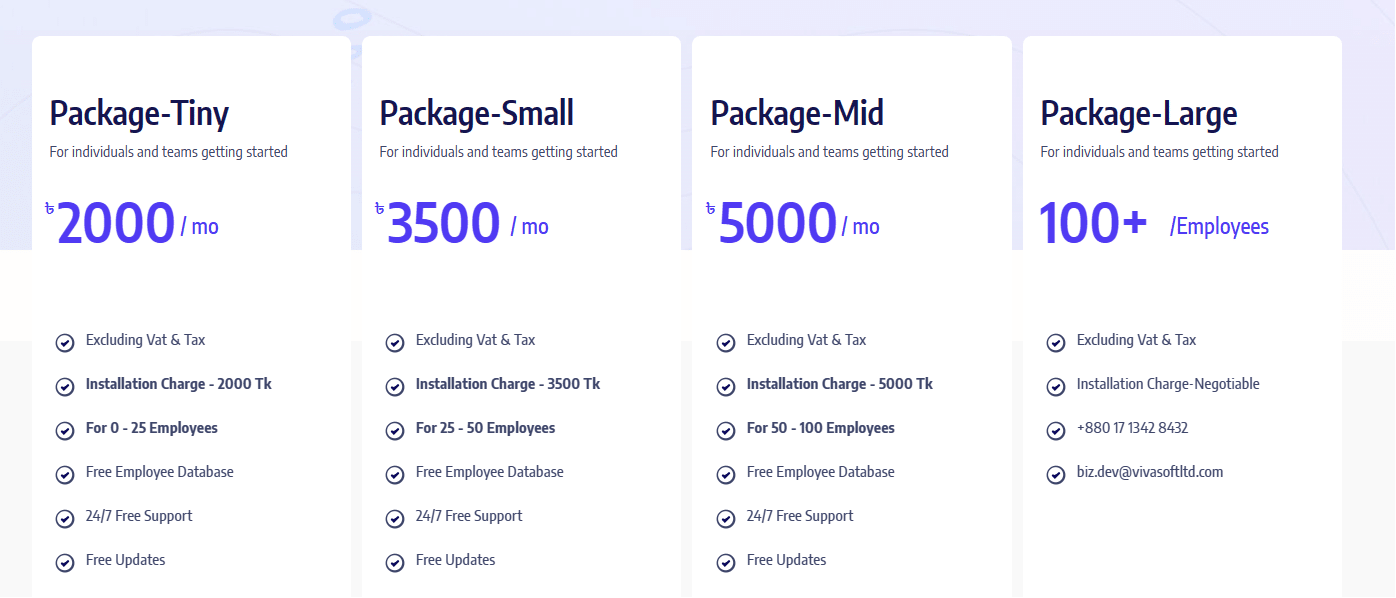Select the Package-Large heading
1396x598 pixels.
pyautogui.click(x=1139, y=114)
